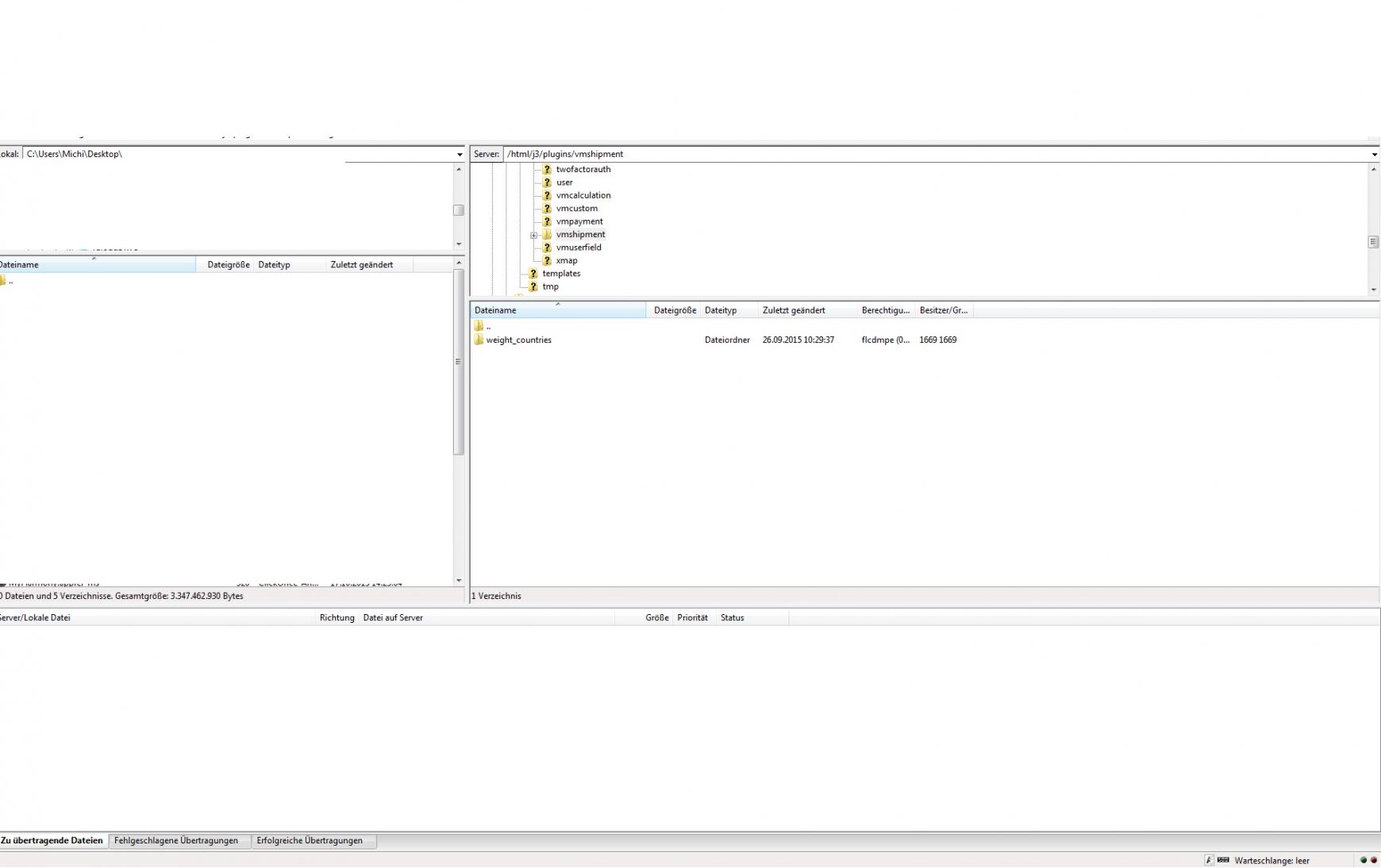1381x868 pixels.
Task: Click the question-mark icon beside twofactorauth
Action: pyautogui.click(x=547, y=169)
